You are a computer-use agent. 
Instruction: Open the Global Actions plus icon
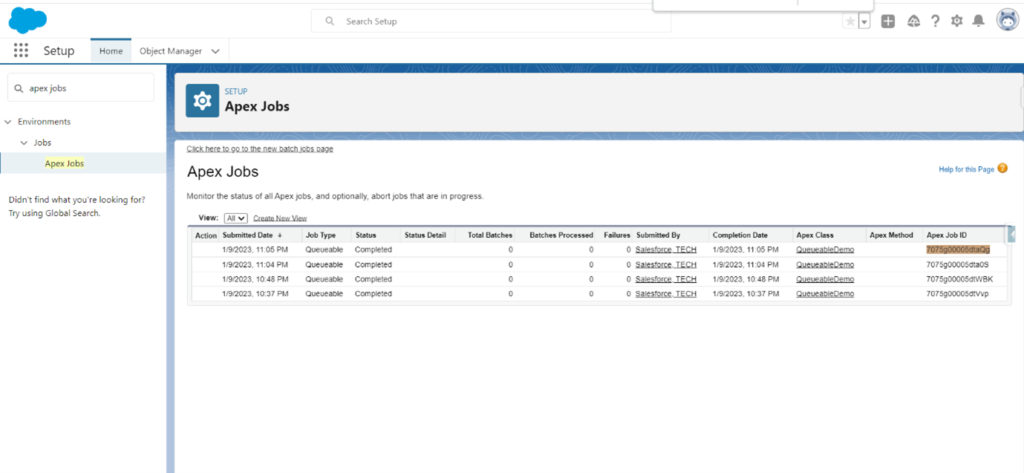[888, 21]
